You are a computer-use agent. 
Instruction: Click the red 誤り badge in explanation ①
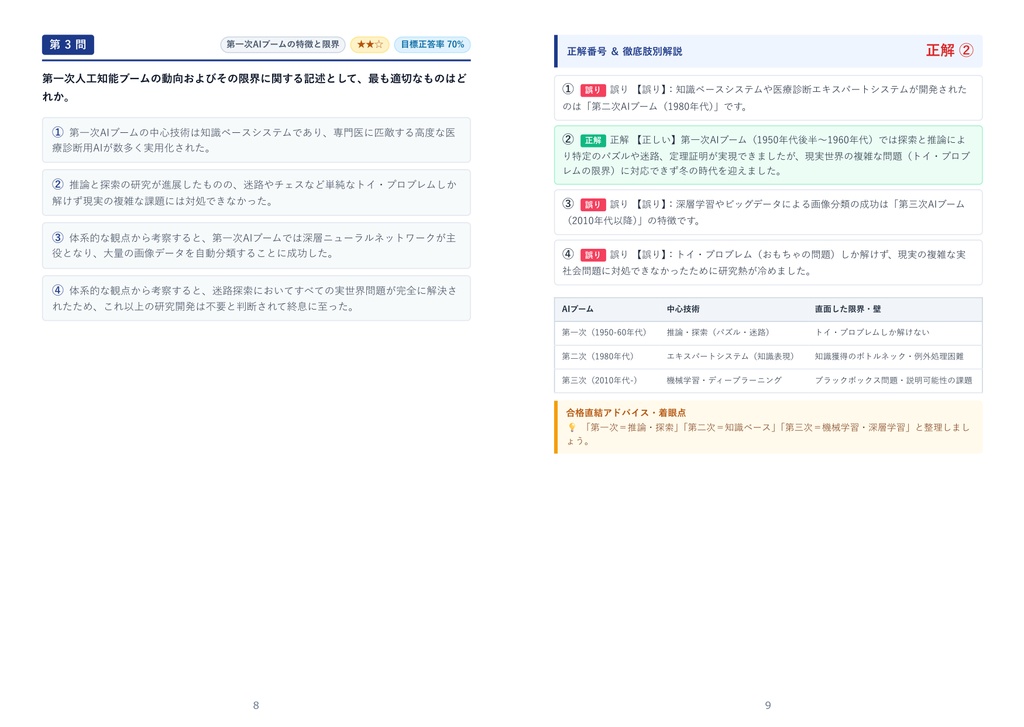[x=592, y=90]
